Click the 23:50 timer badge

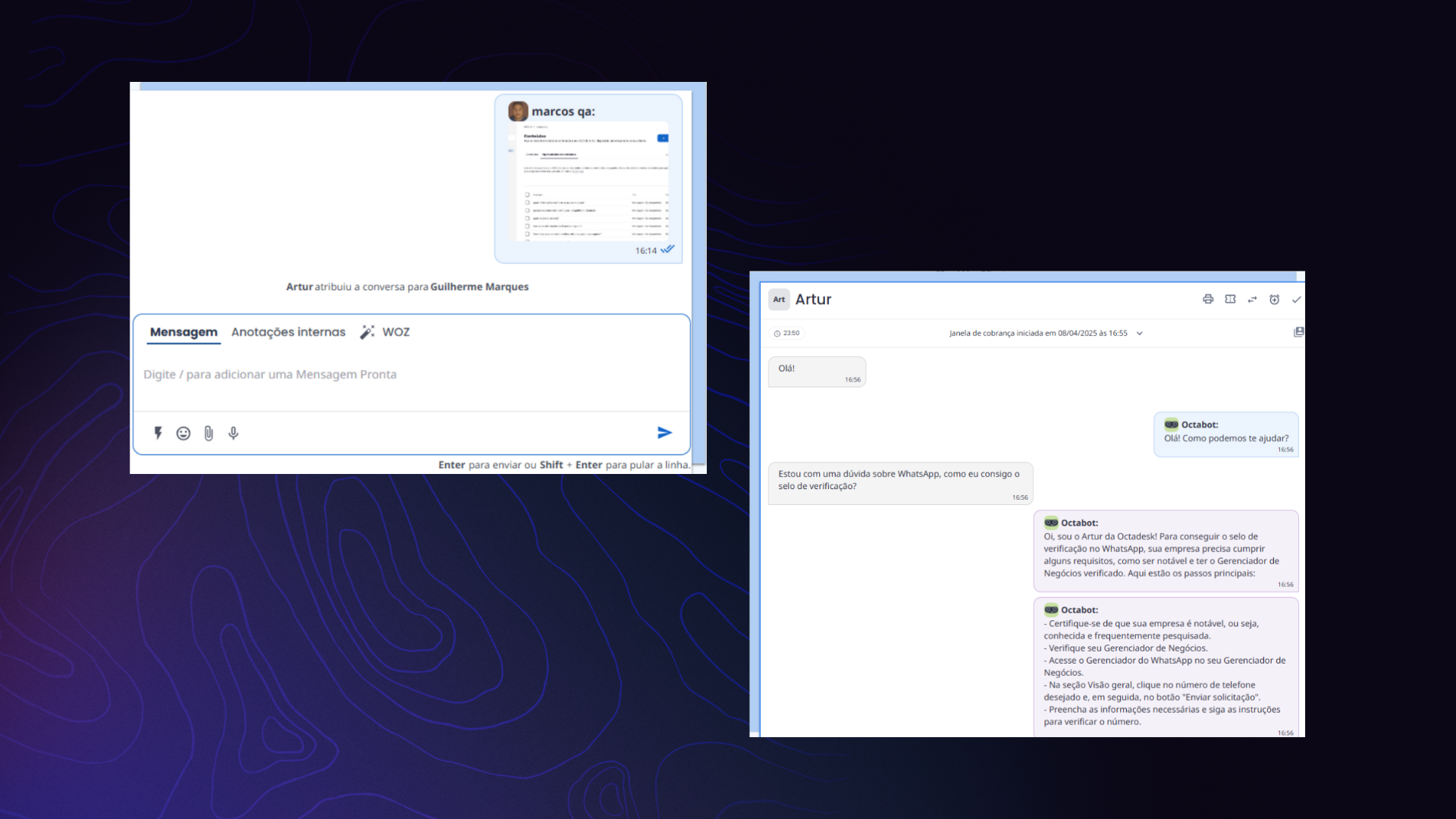pos(786,334)
